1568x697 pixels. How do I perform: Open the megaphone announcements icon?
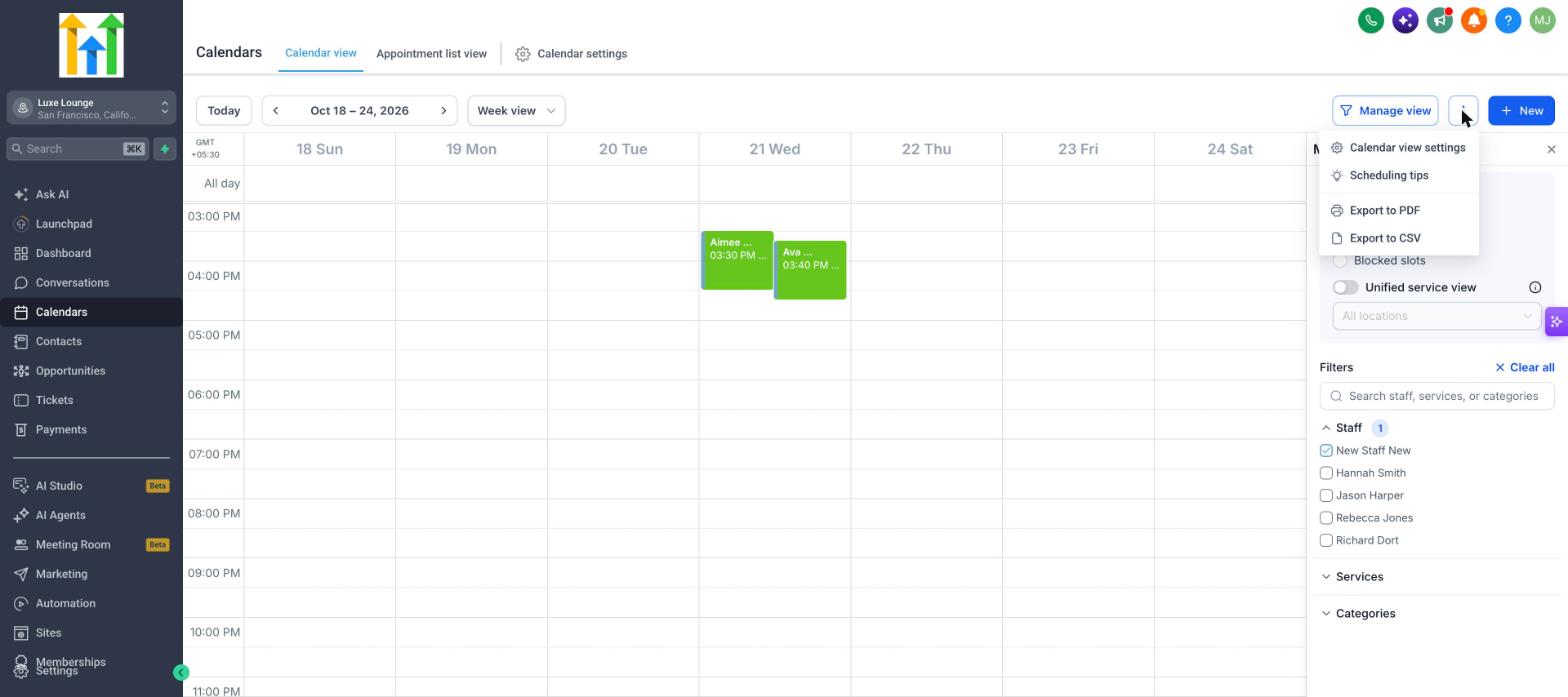coord(1439,20)
